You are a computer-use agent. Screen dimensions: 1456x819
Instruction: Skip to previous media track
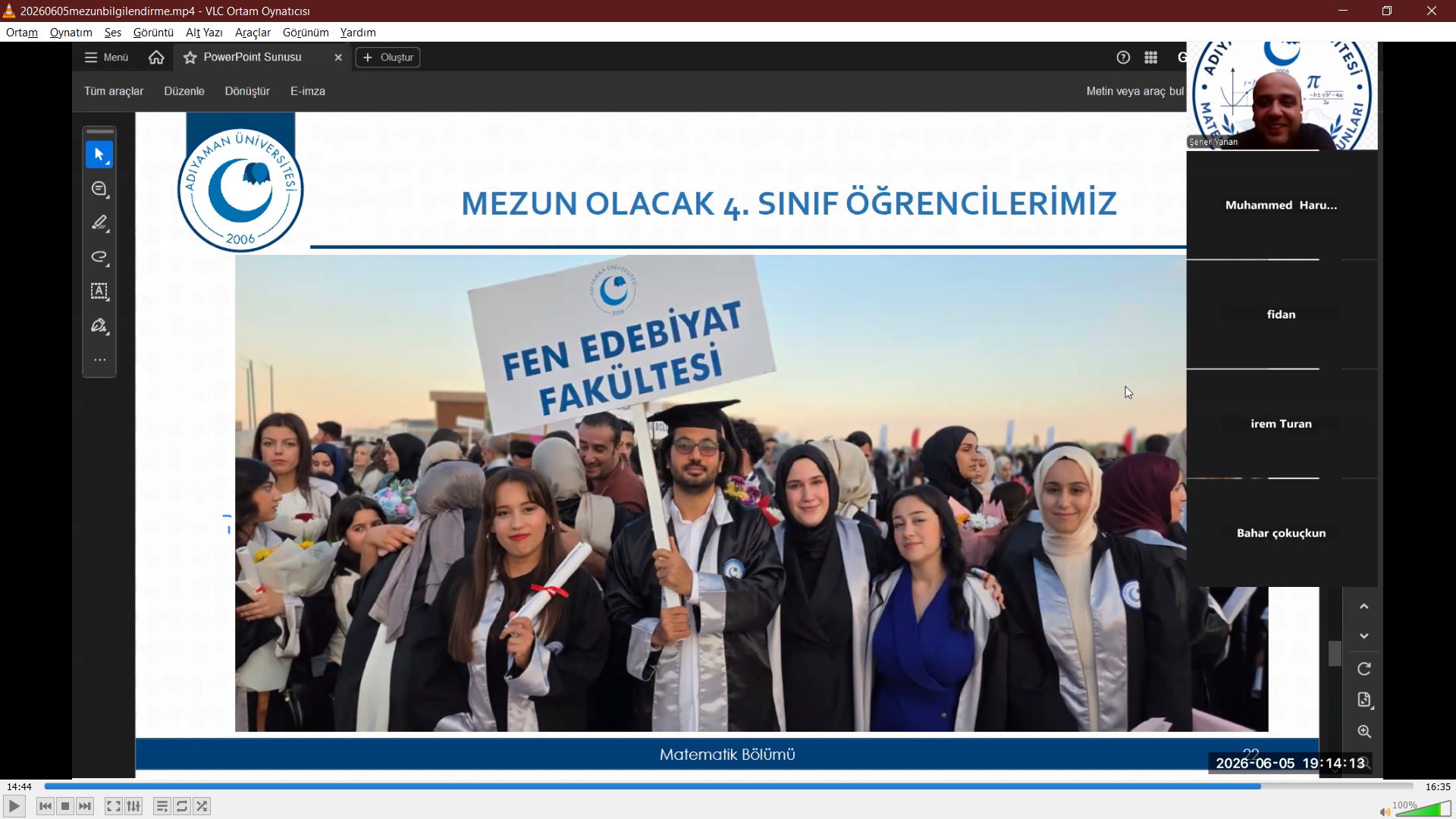[x=45, y=806]
